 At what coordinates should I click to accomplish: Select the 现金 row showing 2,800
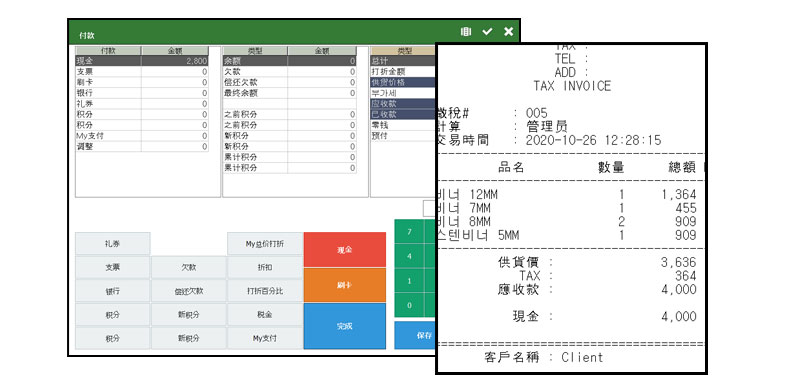point(142,61)
